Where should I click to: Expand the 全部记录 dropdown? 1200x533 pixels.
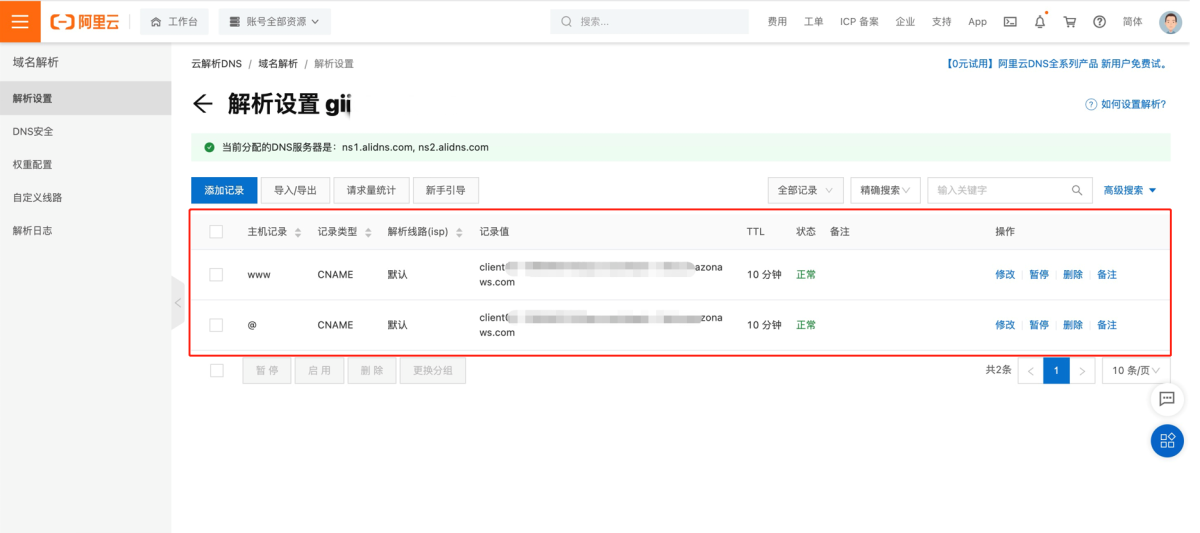tap(805, 190)
